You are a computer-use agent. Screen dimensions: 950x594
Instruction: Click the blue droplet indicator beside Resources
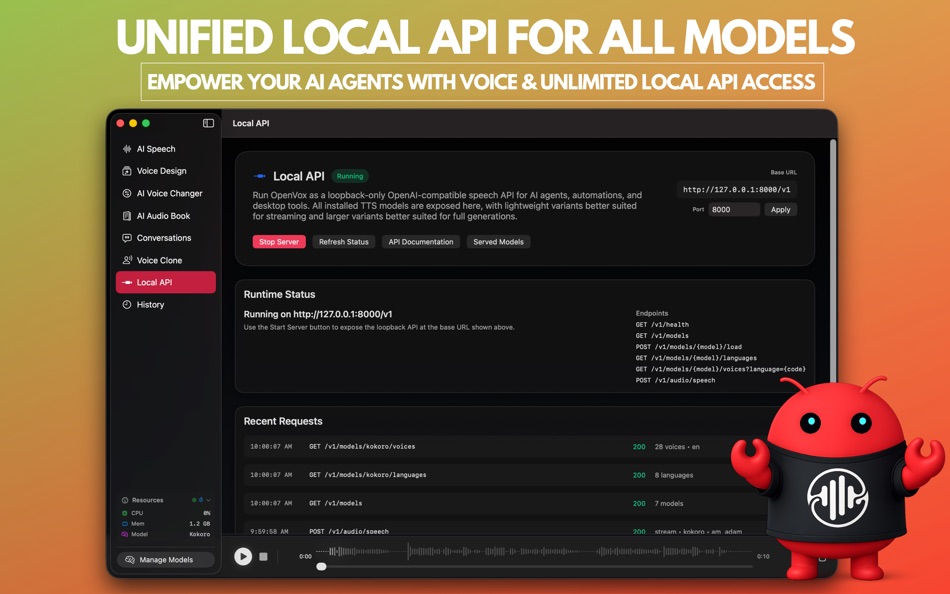(x=201, y=500)
